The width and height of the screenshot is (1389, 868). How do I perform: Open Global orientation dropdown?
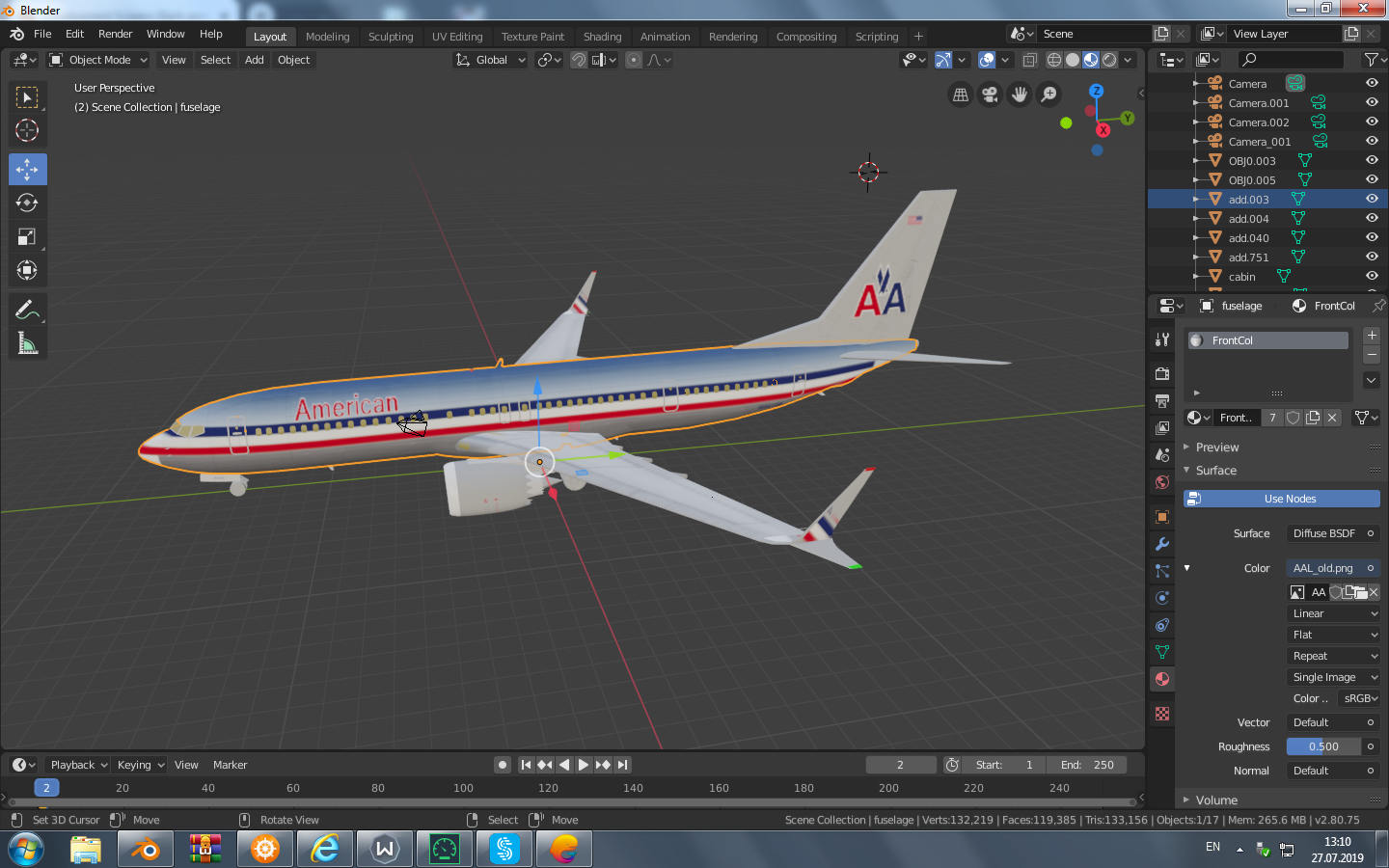(x=491, y=60)
